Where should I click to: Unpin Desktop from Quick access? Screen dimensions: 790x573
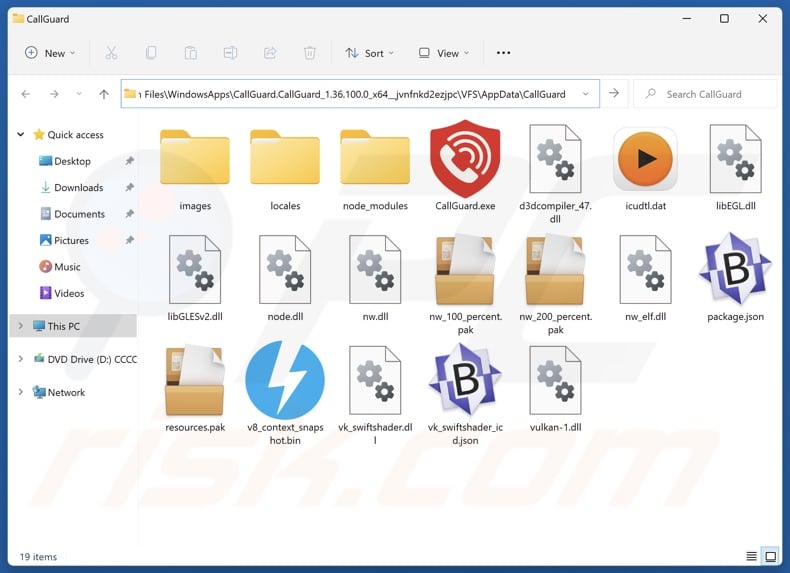(129, 161)
